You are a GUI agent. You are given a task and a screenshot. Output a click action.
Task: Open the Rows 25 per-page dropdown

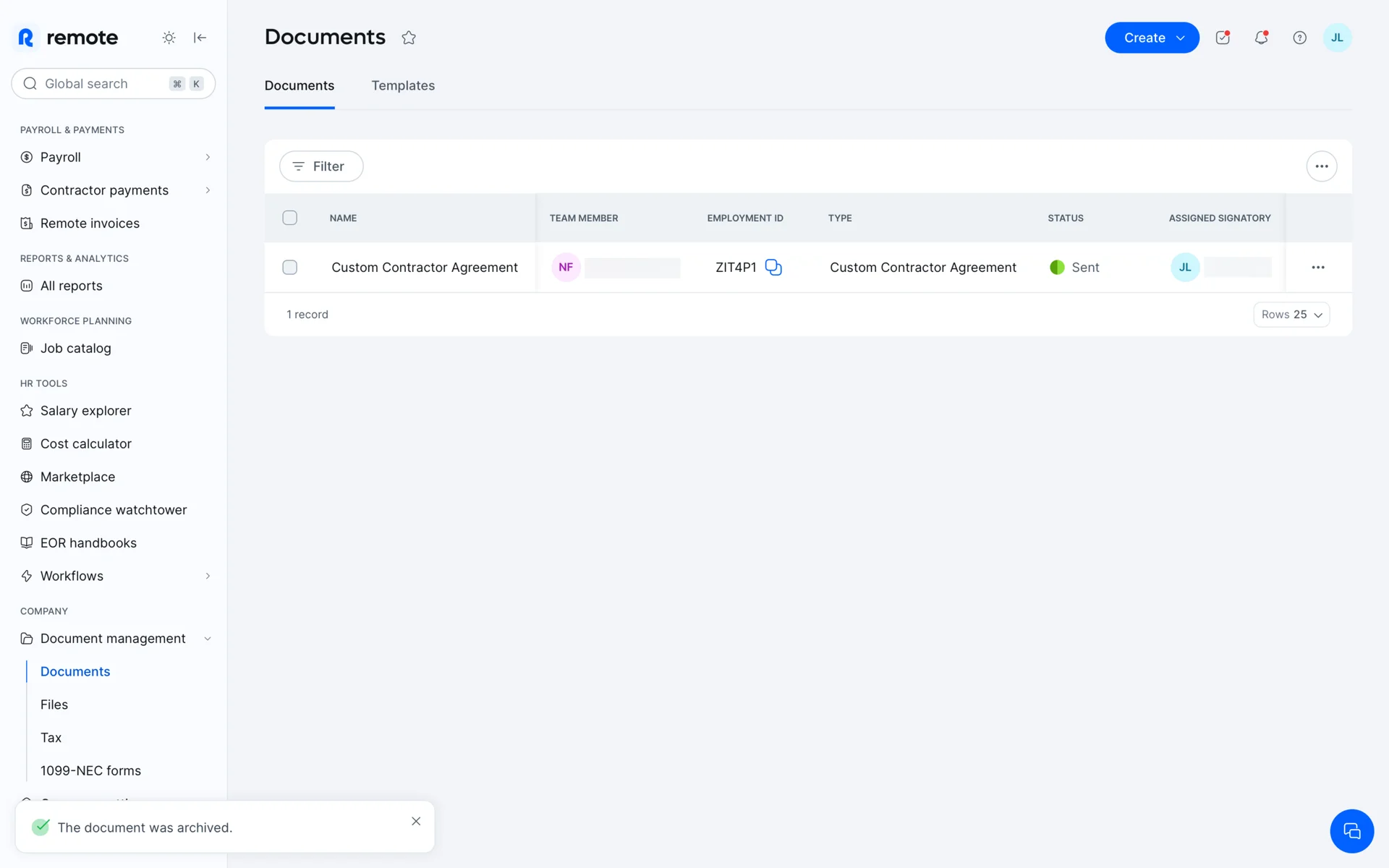[x=1291, y=315]
